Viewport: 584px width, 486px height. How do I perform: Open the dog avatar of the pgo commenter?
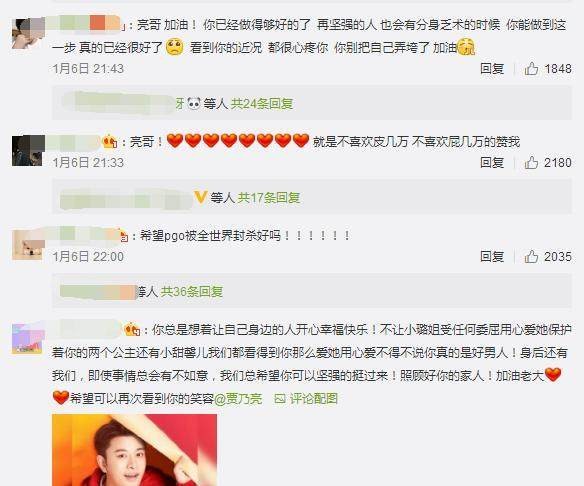pos(28,245)
